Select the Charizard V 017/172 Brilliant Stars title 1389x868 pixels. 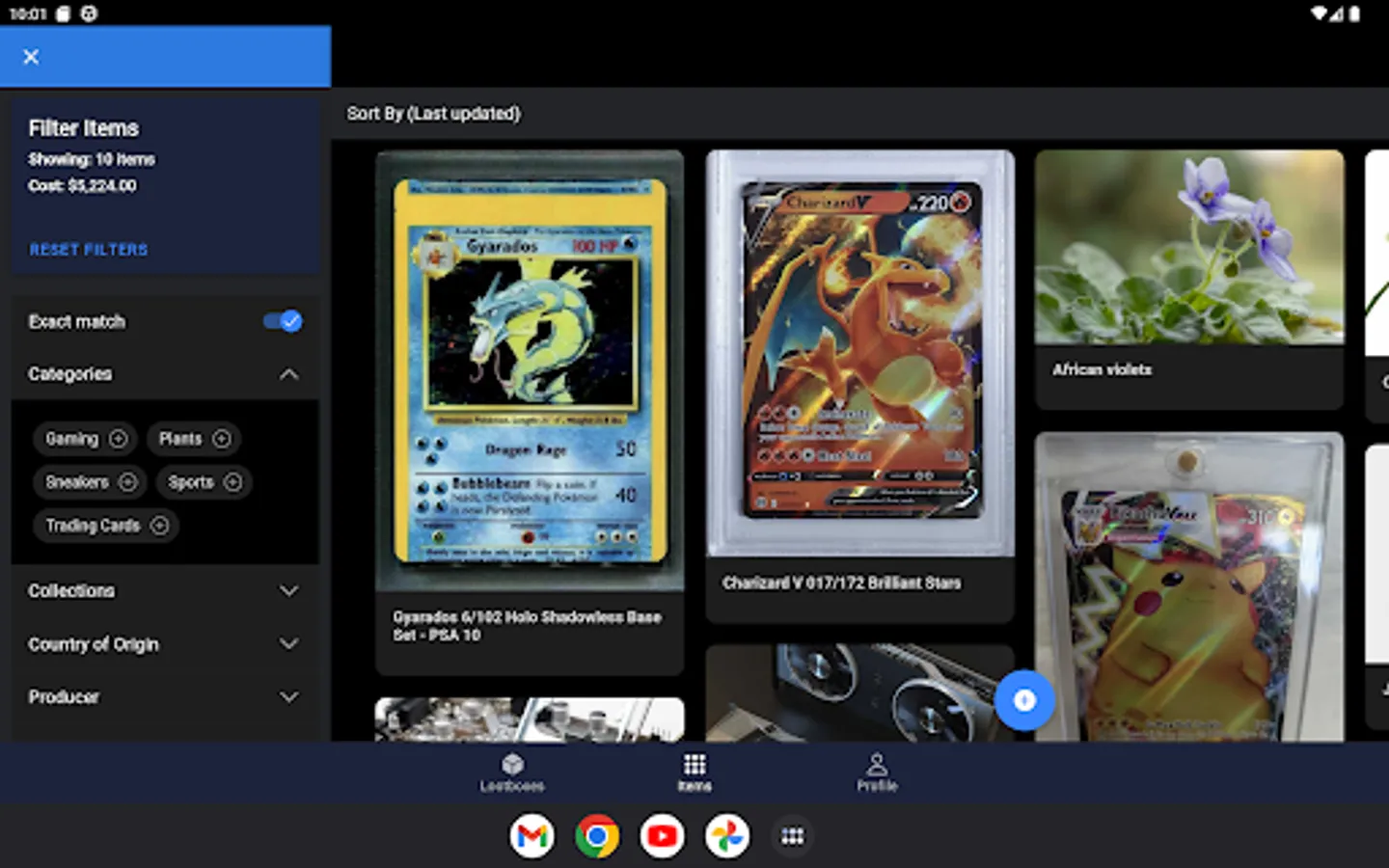(x=841, y=583)
